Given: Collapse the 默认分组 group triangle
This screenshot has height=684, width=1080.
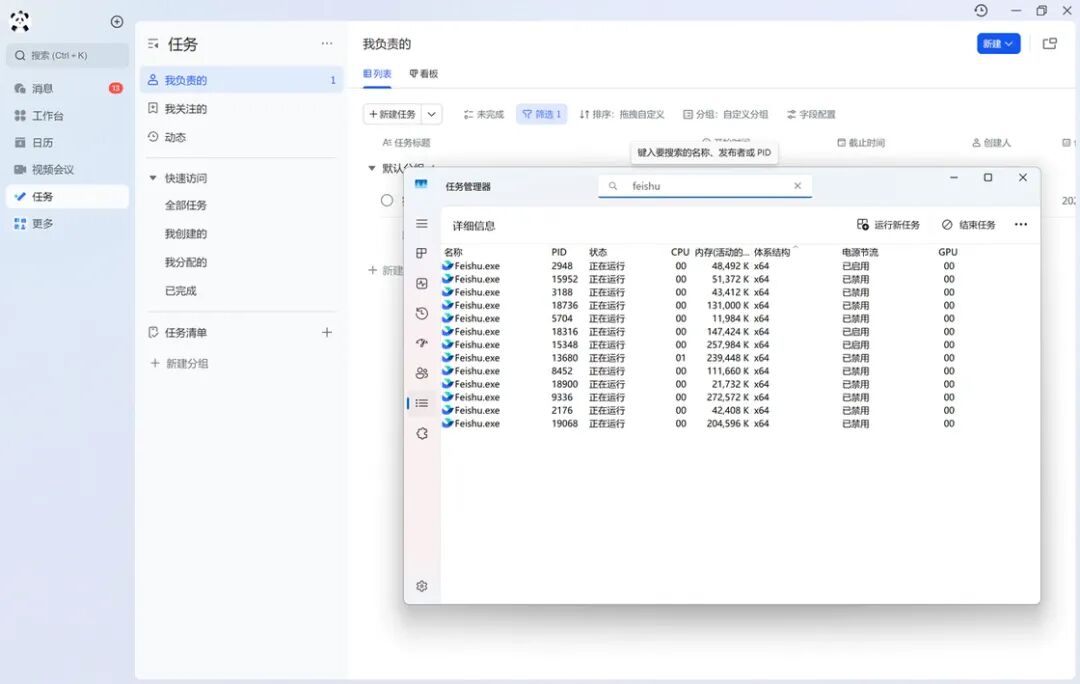Looking at the screenshot, I should (372, 168).
